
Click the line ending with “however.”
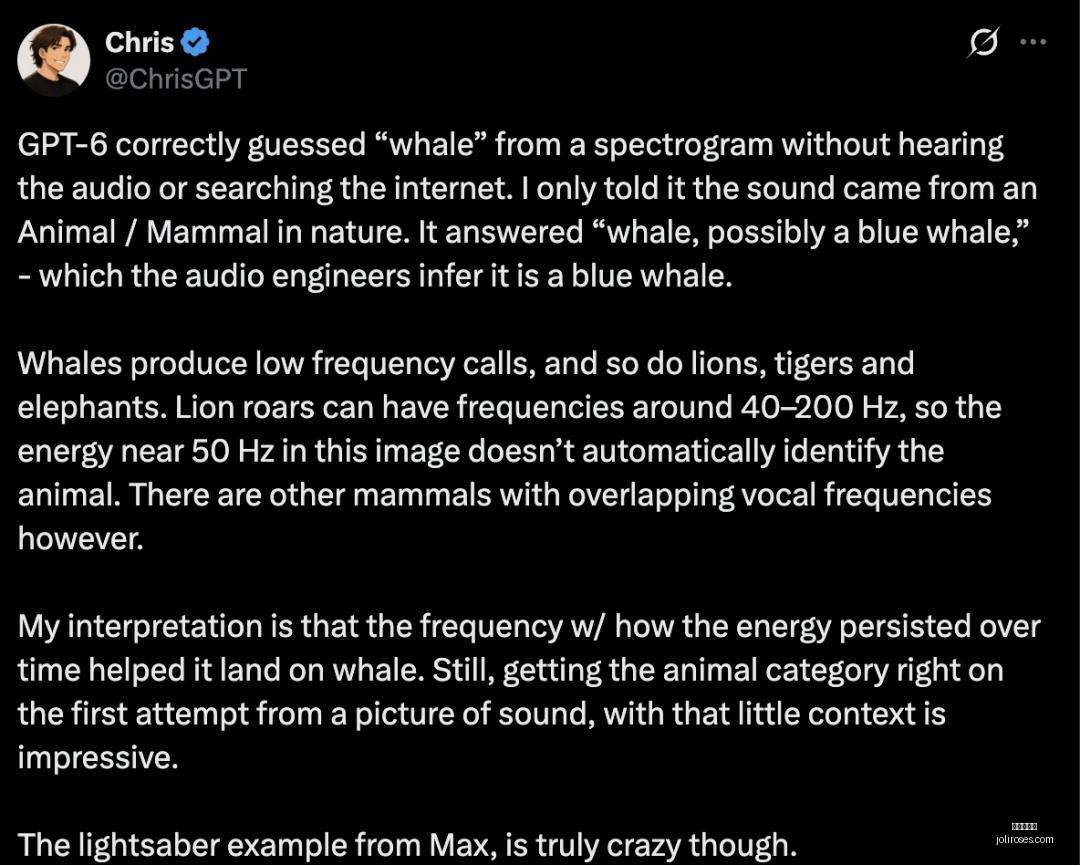coord(81,539)
